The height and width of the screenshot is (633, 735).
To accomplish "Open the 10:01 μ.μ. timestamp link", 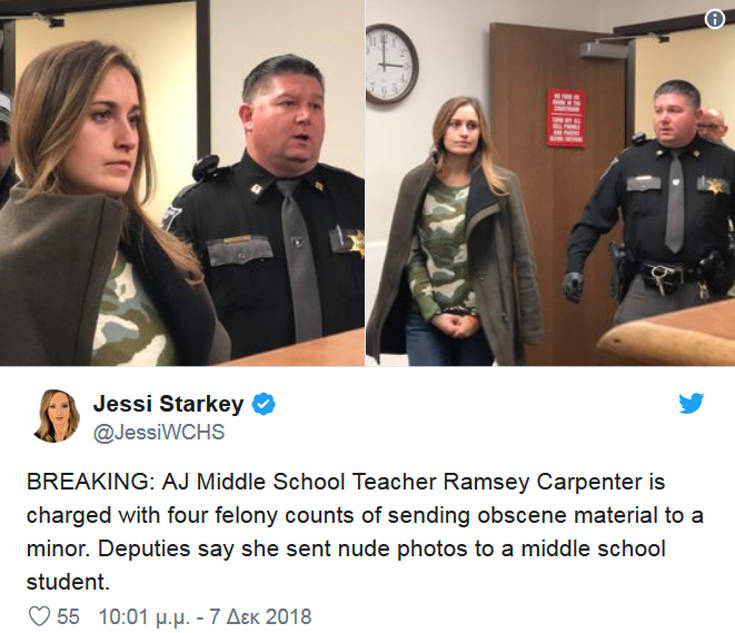I will pyautogui.click(x=205, y=617).
